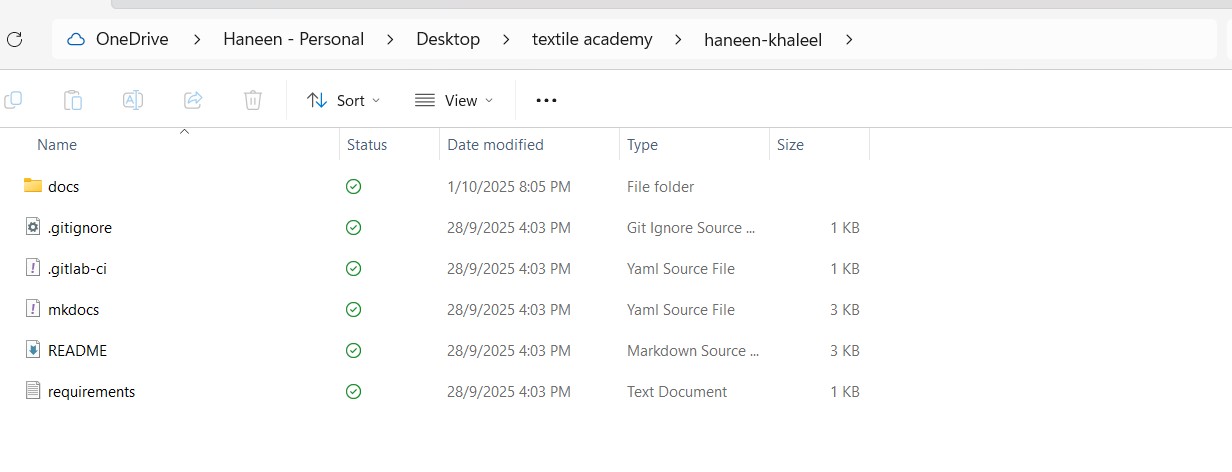The width and height of the screenshot is (1232, 472).
Task: Sort by Date modified column header
Action: click(x=495, y=145)
